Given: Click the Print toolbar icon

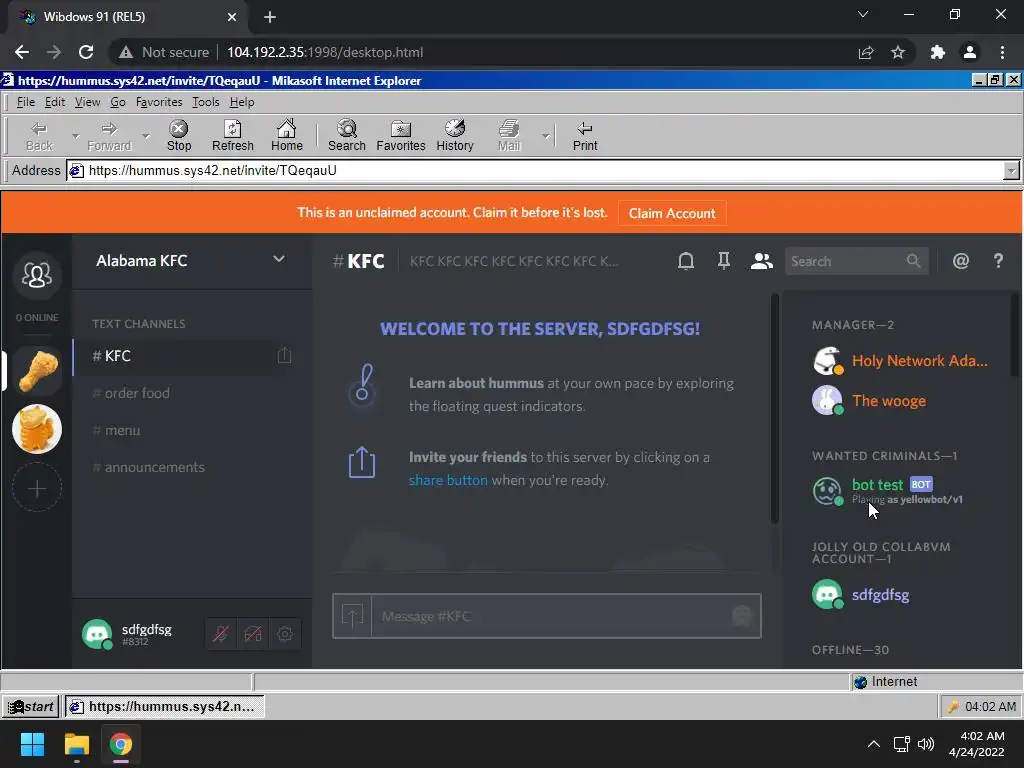Looking at the screenshot, I should pos(584,136).
